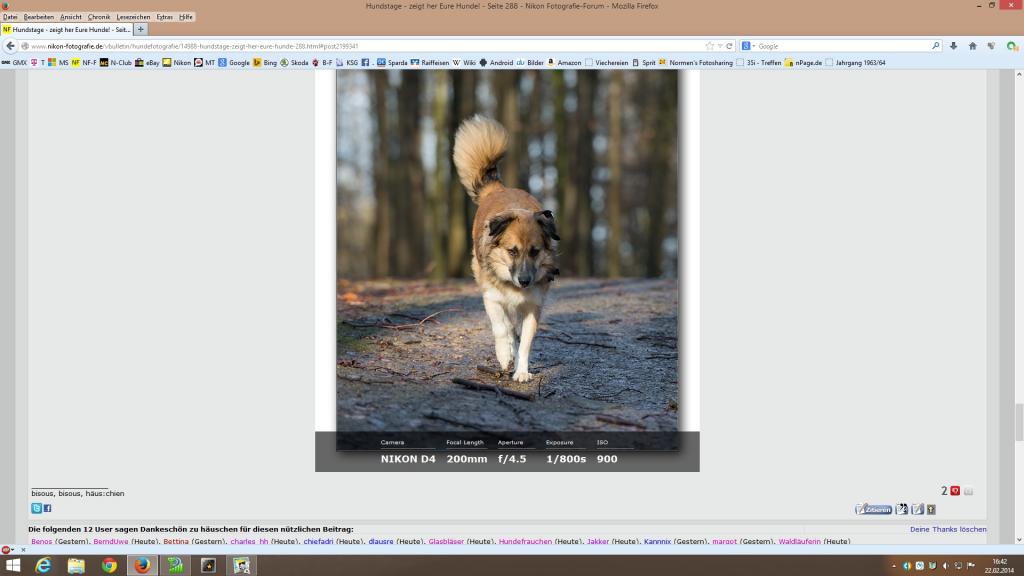Click the vertical scrollbar thumb

1017,422
